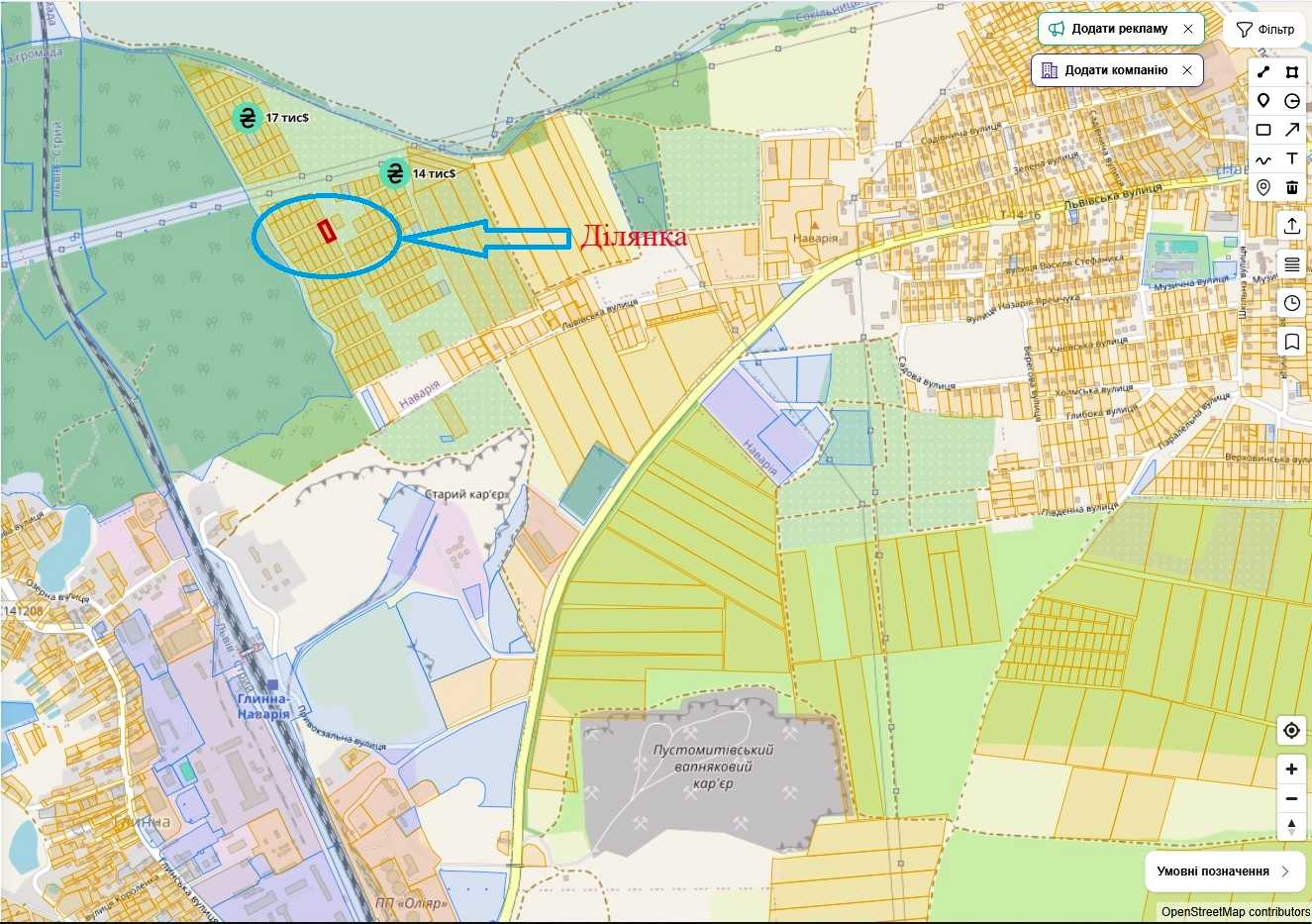This screenshot has width=1312, height=924.
Task: Select the arrow drawing tool
Action: click(x=1292, y=130)
